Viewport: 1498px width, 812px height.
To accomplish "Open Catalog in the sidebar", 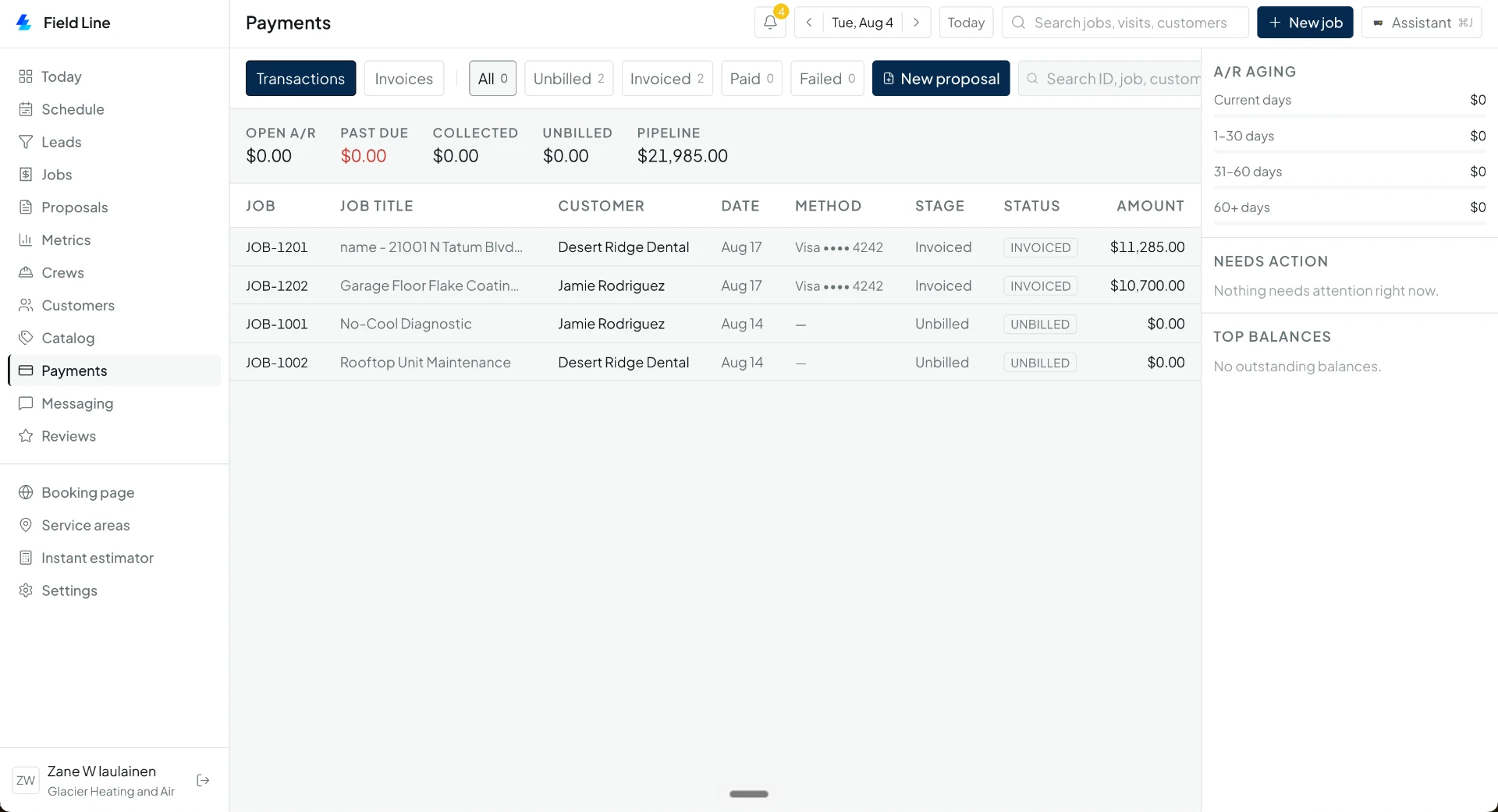I will [x=115, y=339].
